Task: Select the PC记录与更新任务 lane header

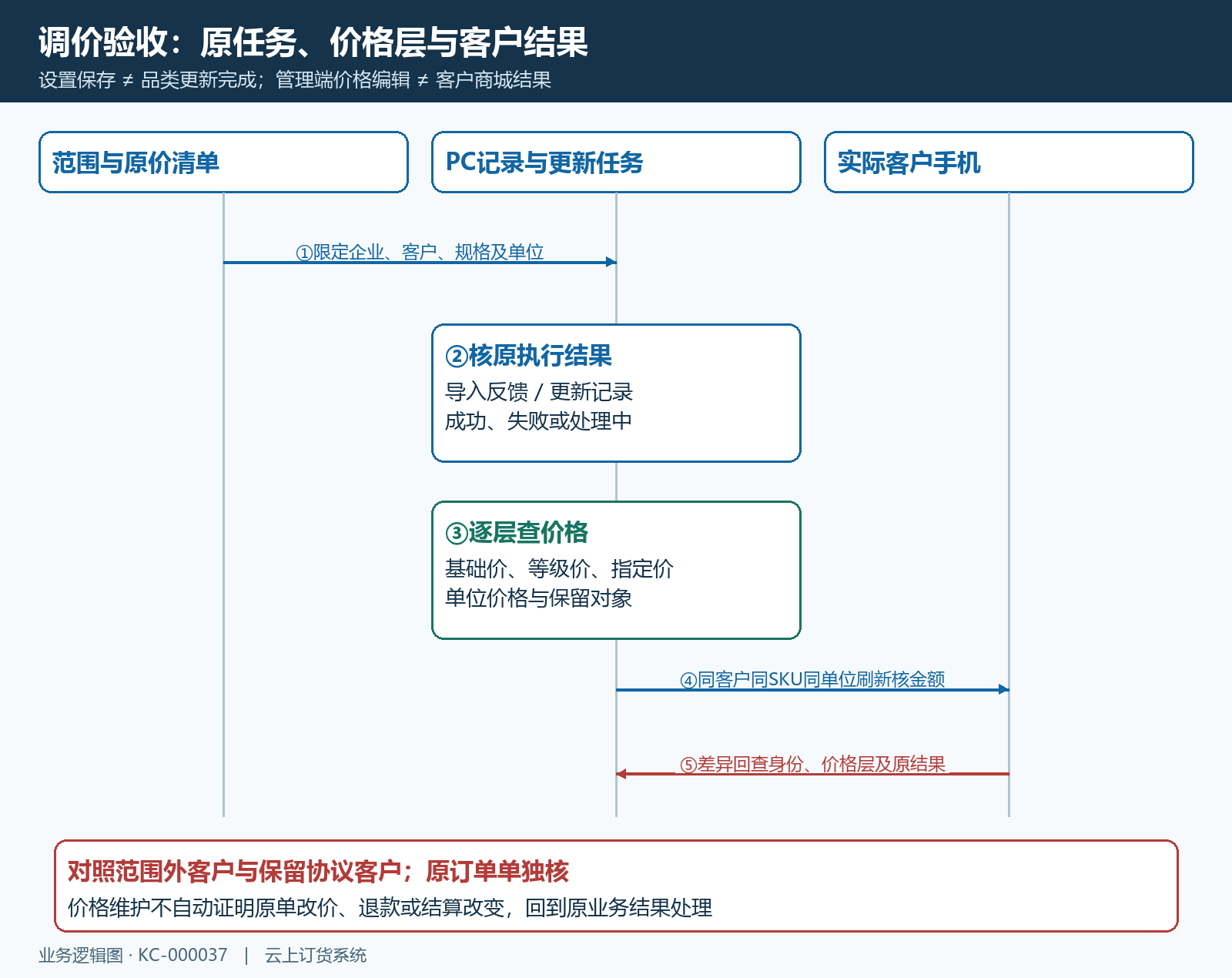Action: (x=616, y=162)
